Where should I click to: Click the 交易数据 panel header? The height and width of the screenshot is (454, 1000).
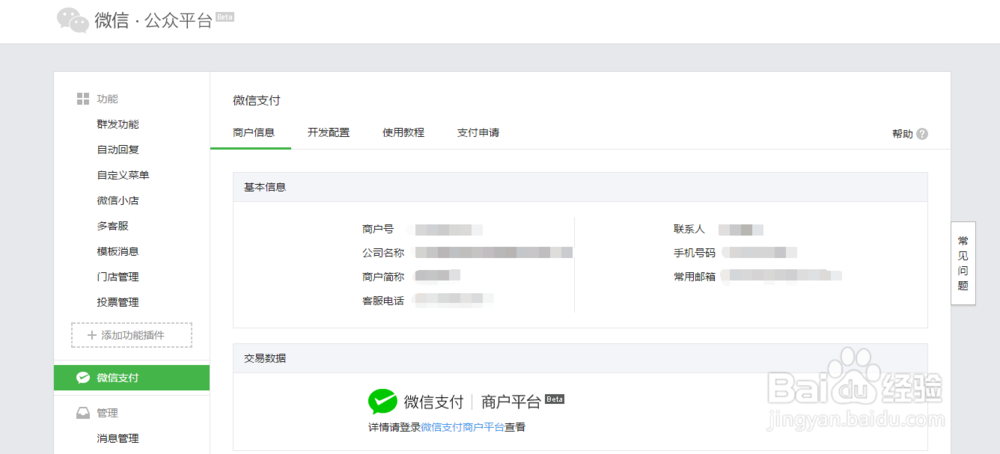coord(580,358)
